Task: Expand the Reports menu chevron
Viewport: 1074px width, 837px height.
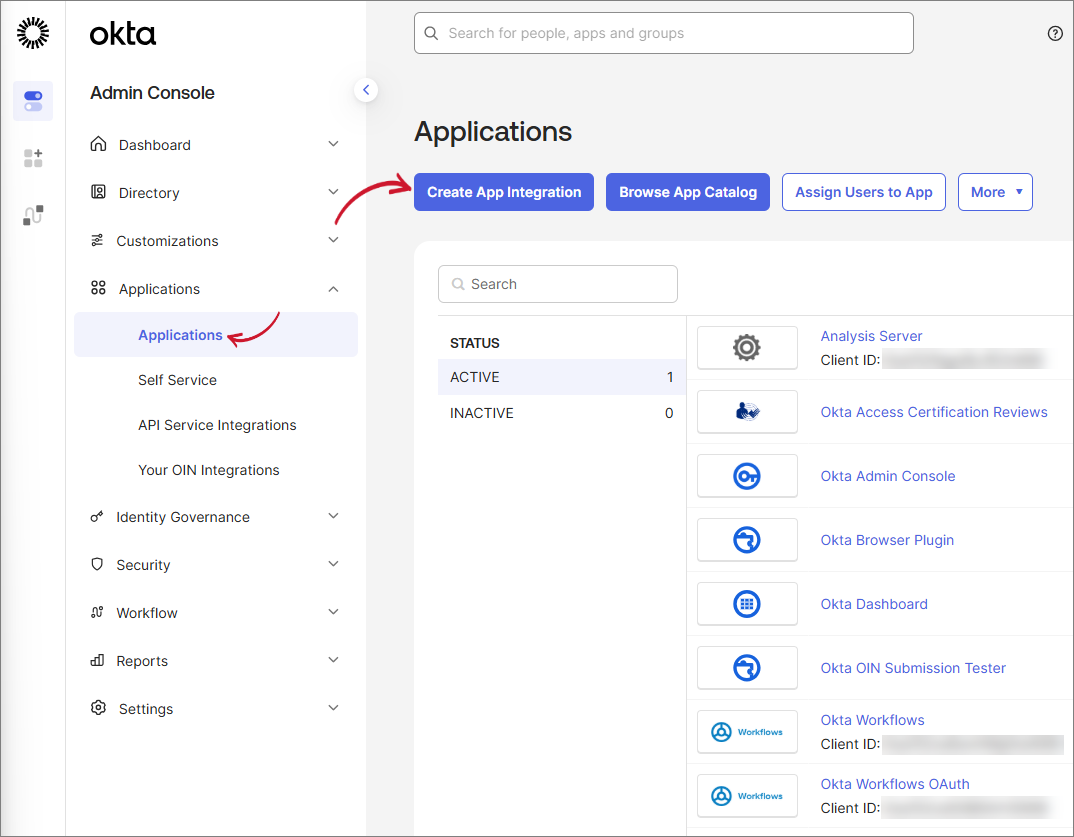Action: click(334, 660)
